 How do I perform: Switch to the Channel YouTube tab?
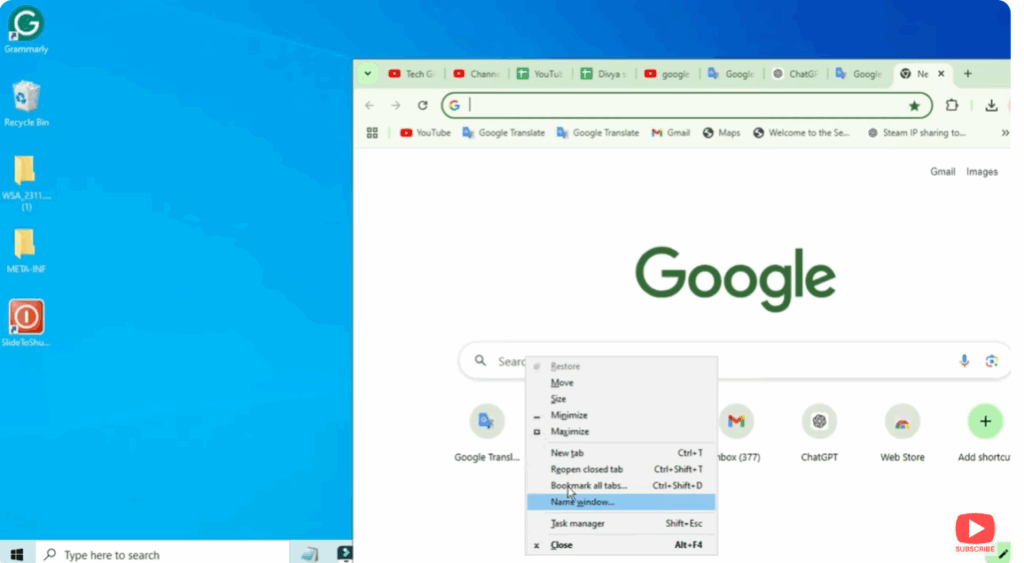(476, 74)
